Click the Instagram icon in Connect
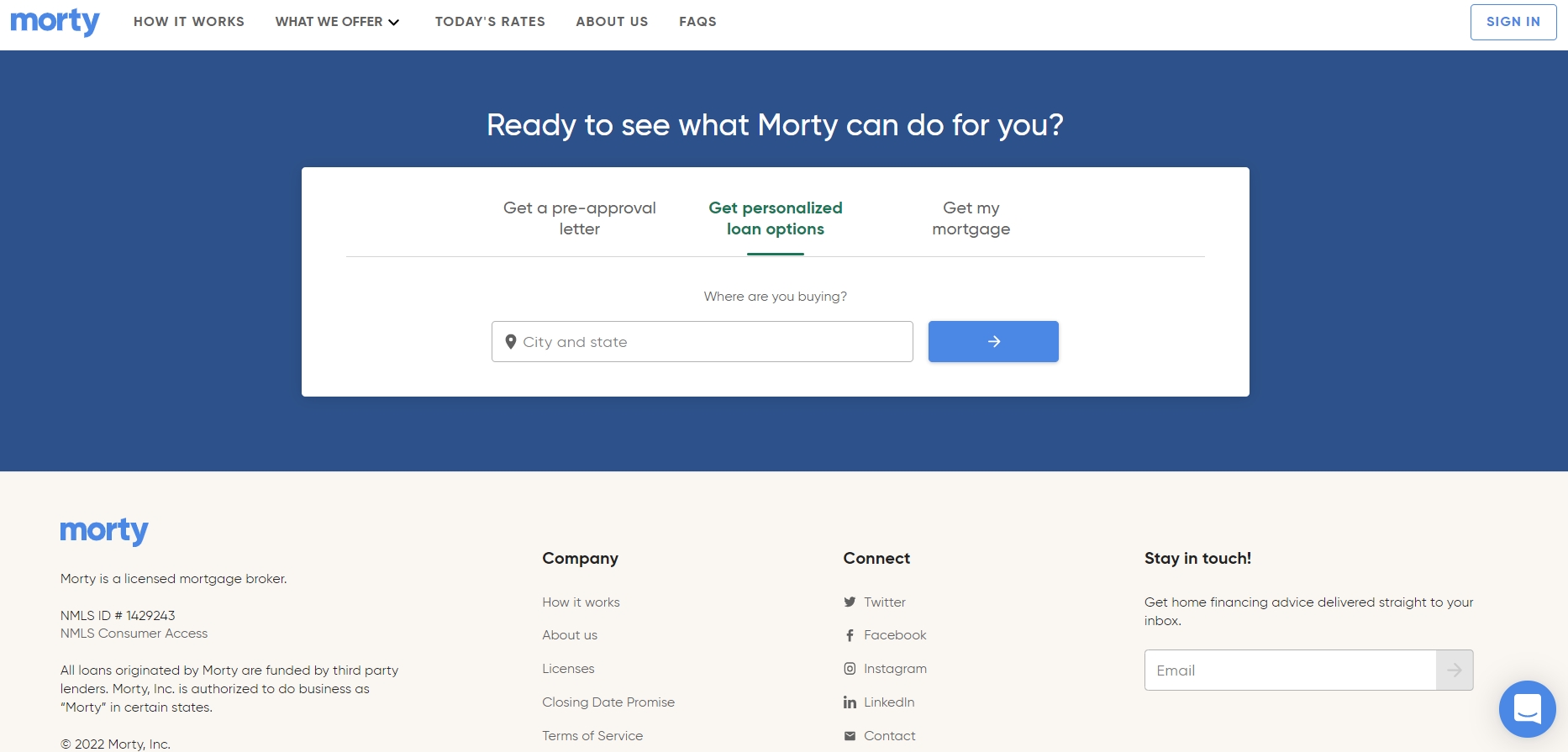Viewport: 1568px width, 752px height. (x=850, y=669)
